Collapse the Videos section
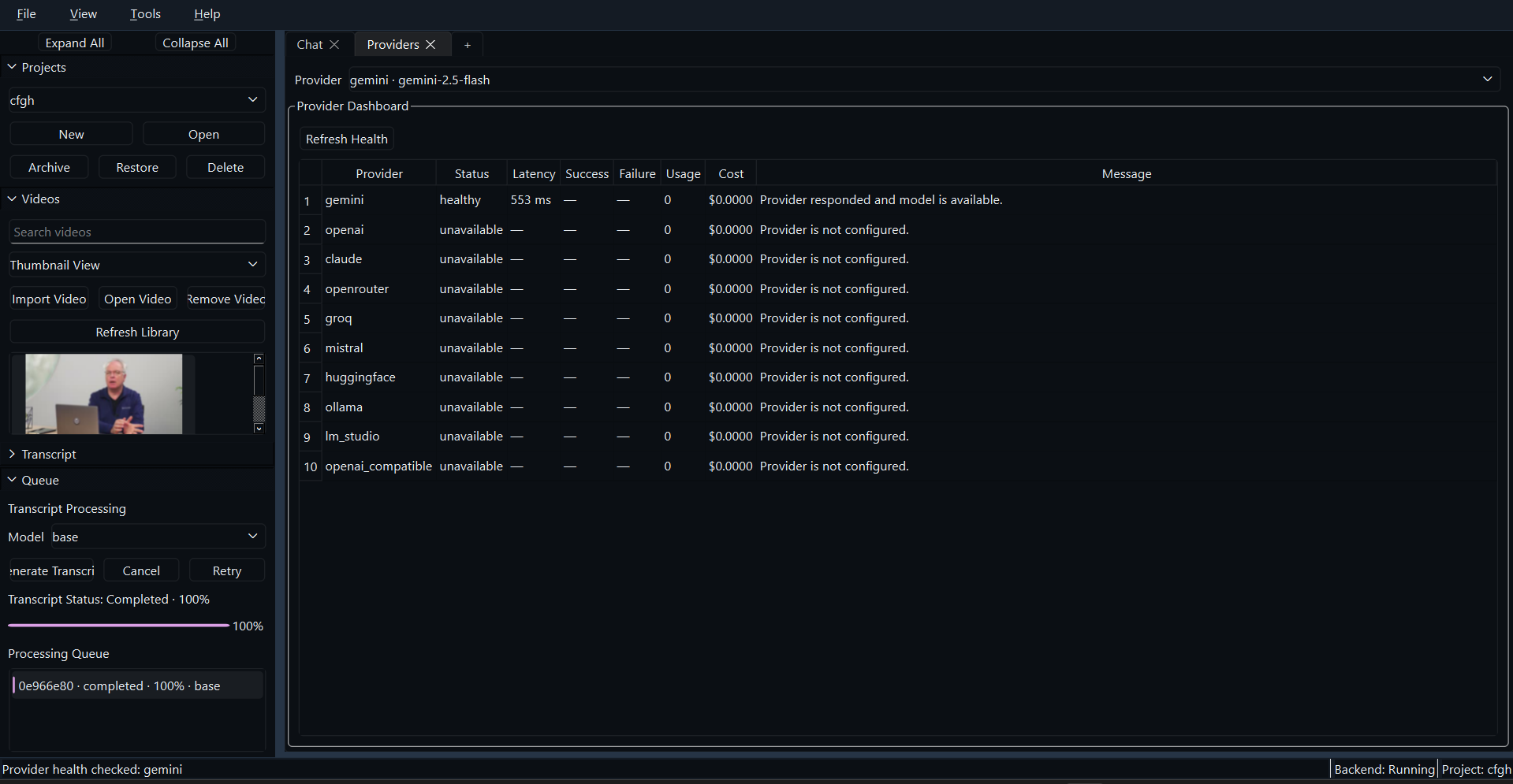 click(12, 199)
